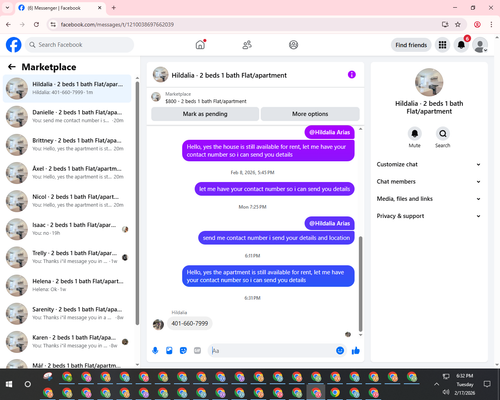500x400 pixels.
Task: Open Helena conversation in list
Action: (67, 285)
